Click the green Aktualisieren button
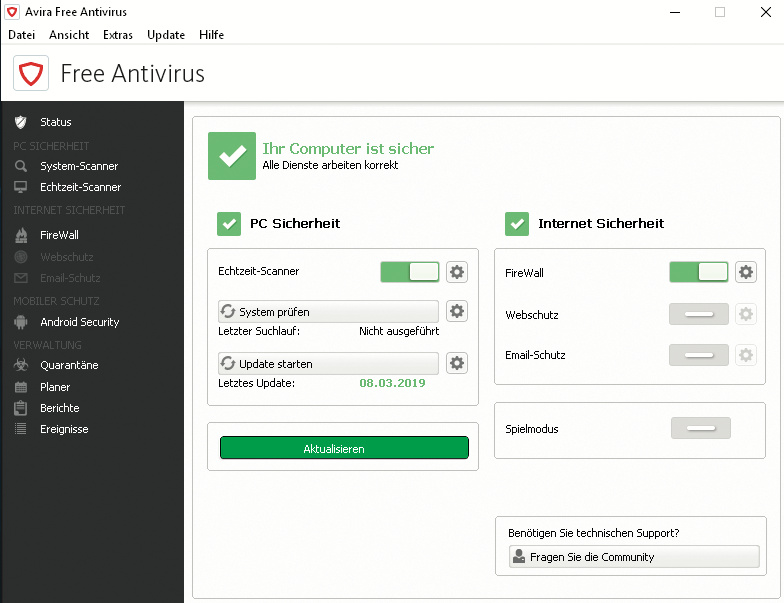 [344, 448]
